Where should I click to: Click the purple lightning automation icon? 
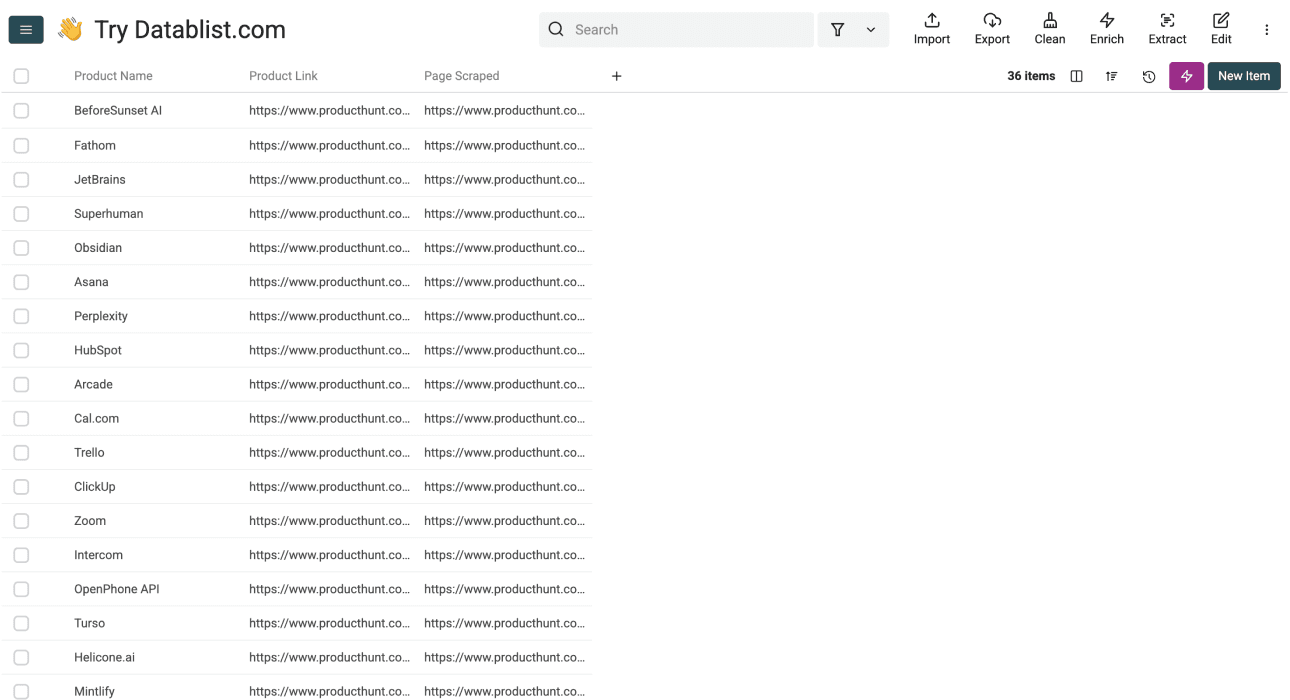(1186, 76)
